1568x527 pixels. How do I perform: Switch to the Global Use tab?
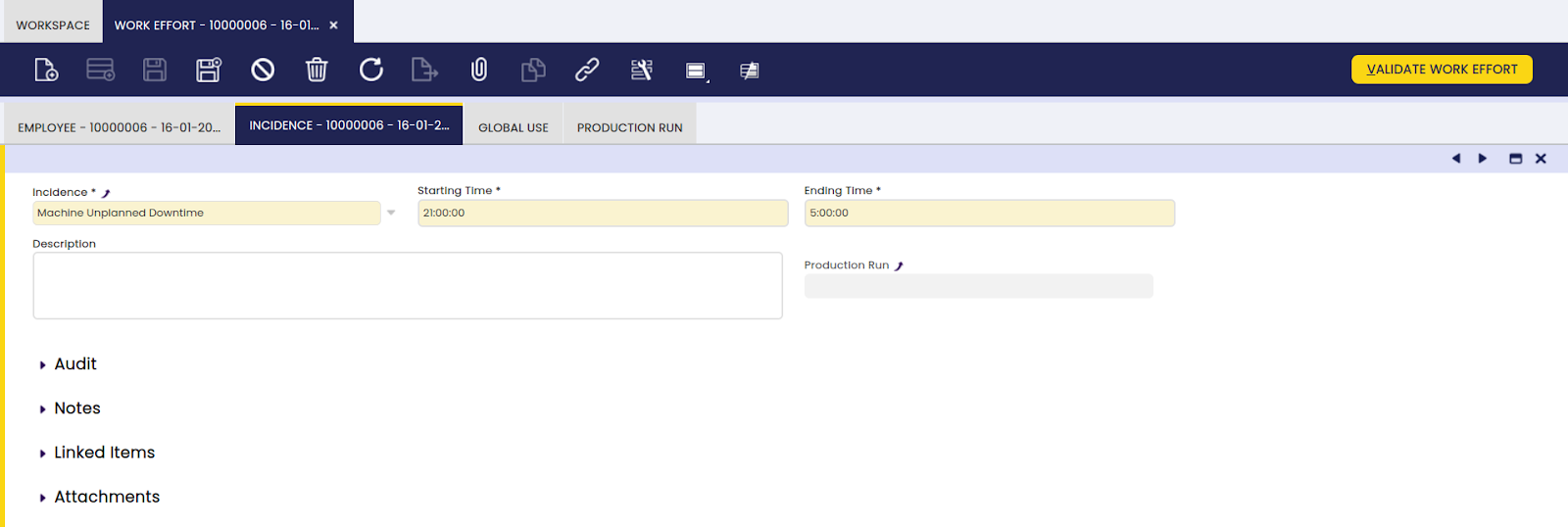513,127
